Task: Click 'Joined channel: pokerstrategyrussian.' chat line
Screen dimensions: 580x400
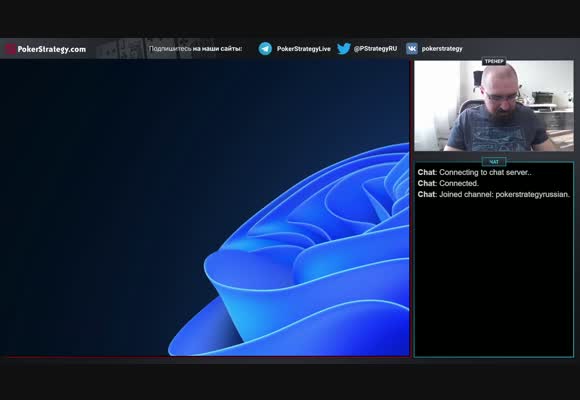Action: [x=494, y=195]
